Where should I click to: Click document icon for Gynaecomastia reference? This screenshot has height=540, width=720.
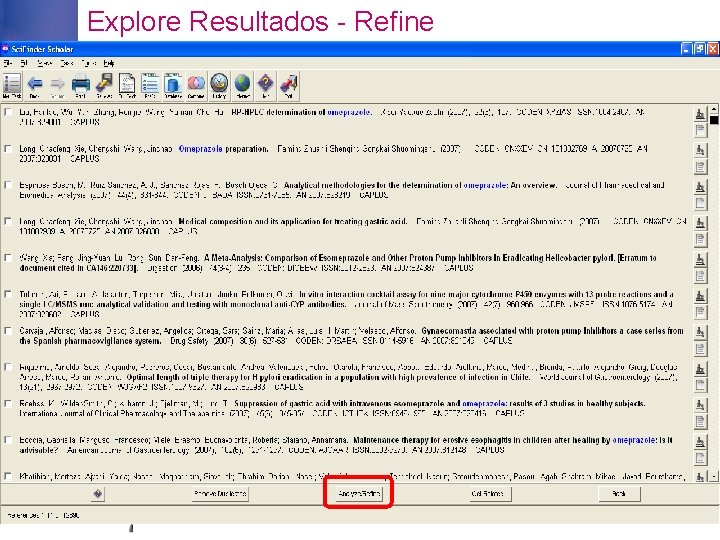point(700,349)
